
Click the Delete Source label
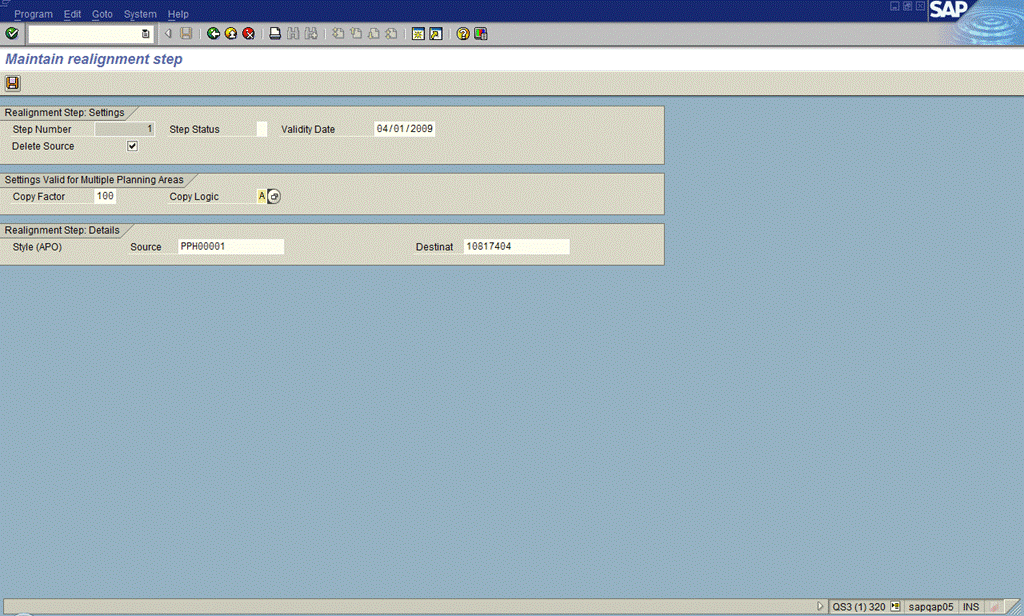pos(43,146)
